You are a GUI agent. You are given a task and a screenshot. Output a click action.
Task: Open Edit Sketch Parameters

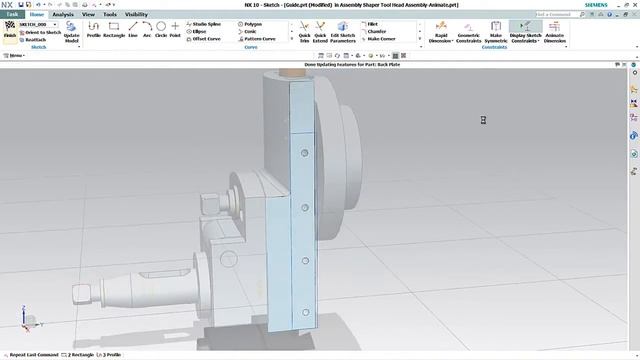[x=343, y=32]
